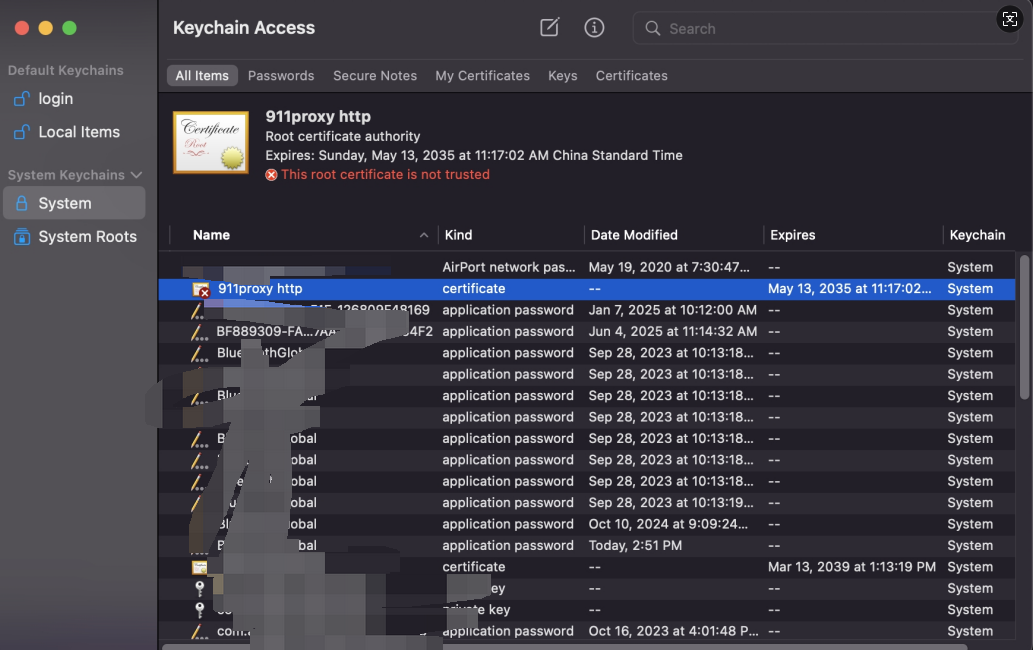Click the System Roots keychain icon
The height and width of the screenshot is (650, 1033).
point(22,236)
